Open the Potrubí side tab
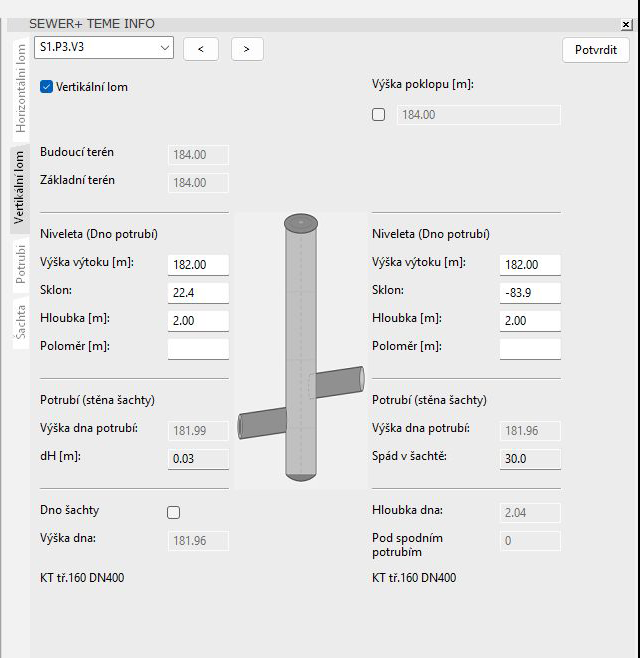640x658 pixels. coord(21,264)
